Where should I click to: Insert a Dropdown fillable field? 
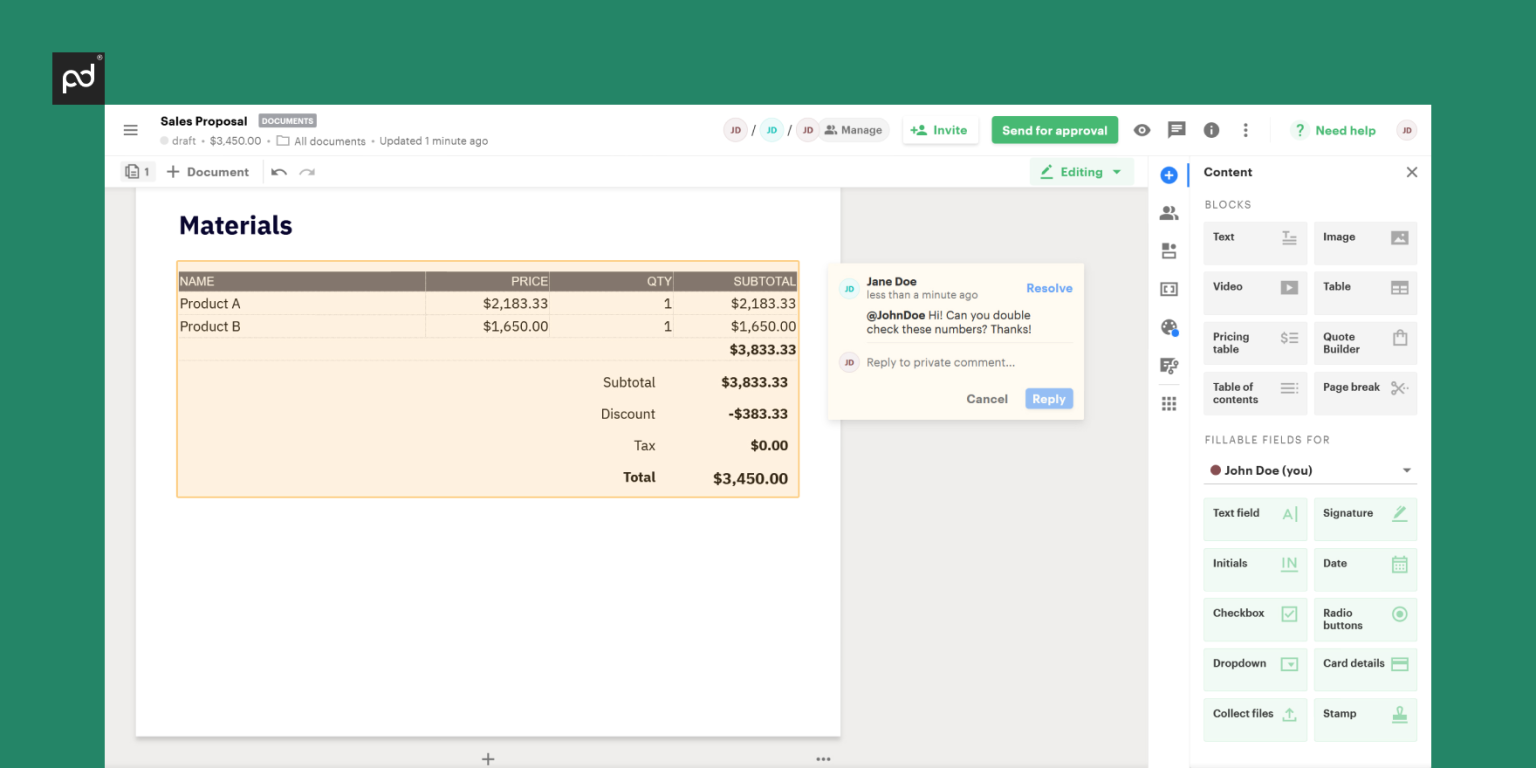click(x=1255, y=669)
